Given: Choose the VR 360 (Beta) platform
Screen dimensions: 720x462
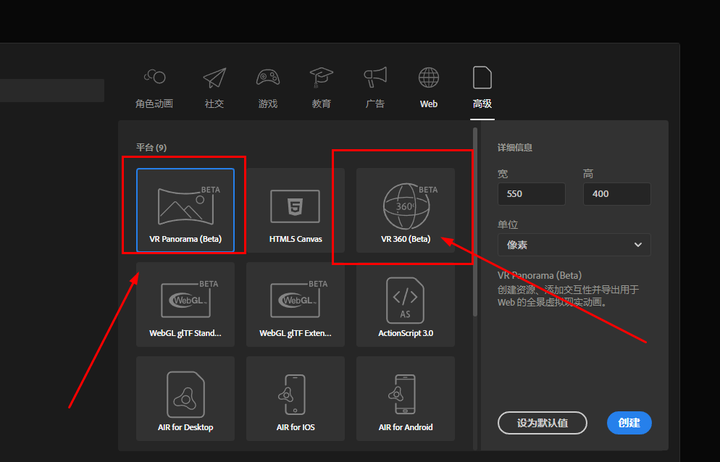Looking at the screenshot, I should click(405, 210).
